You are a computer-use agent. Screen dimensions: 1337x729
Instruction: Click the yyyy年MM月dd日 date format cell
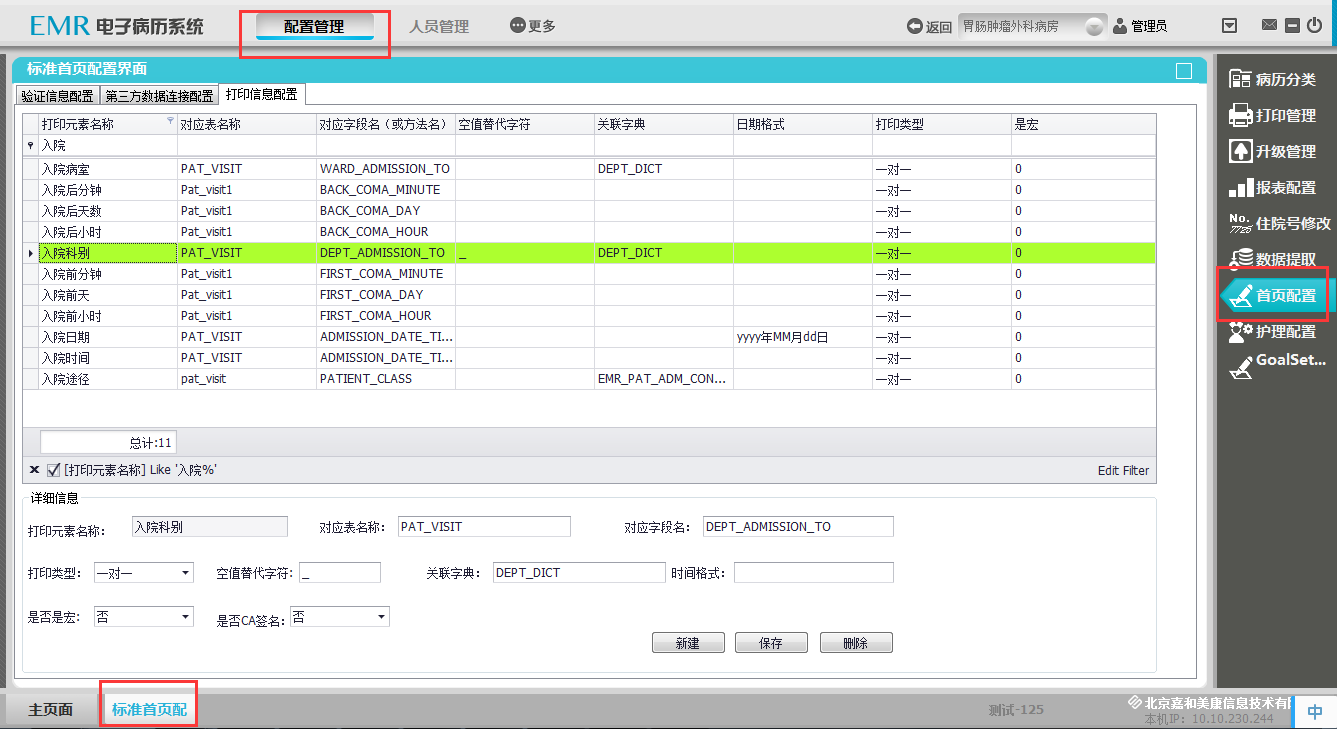803,337
